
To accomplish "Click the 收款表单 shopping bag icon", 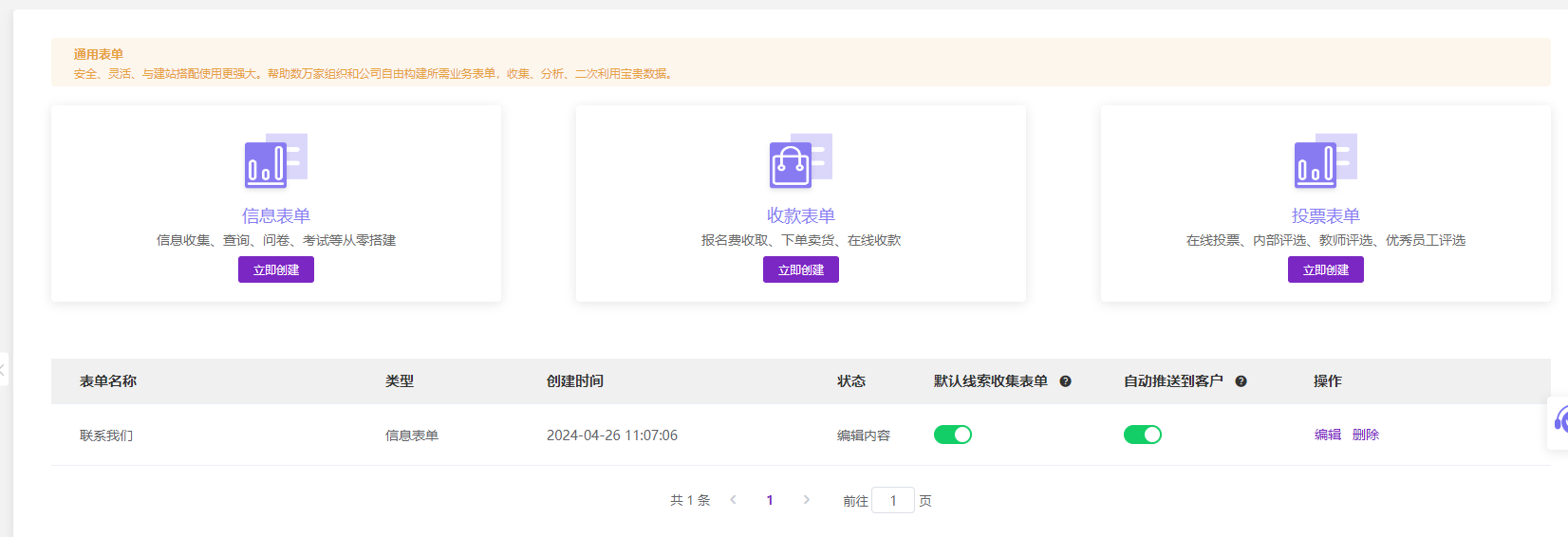I will point(800,161).
